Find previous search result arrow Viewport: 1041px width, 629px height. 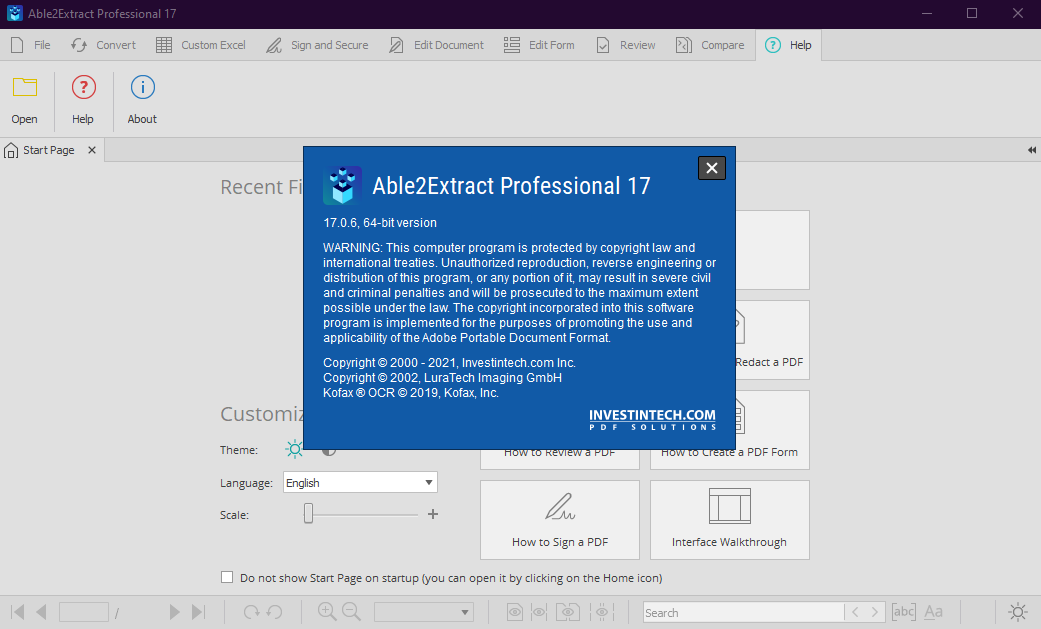(855, 612)
